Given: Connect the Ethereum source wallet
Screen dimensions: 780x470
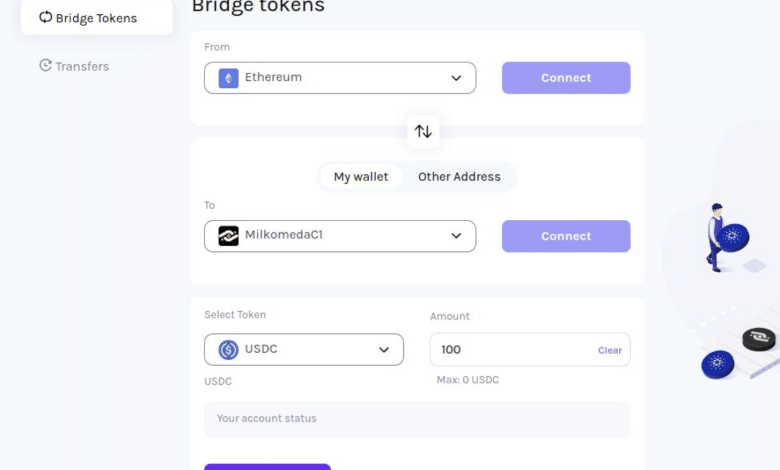Looking at the screenshot, I should (566, 78).
